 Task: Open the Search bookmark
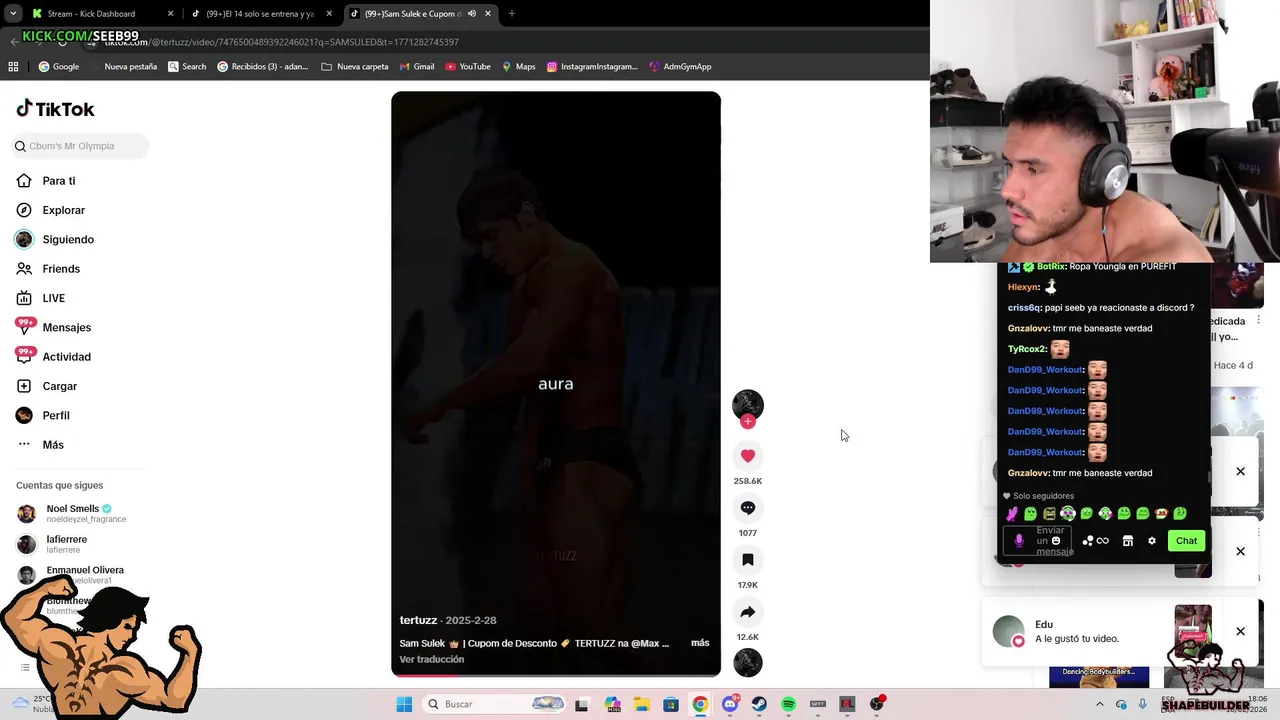[187, 67]
